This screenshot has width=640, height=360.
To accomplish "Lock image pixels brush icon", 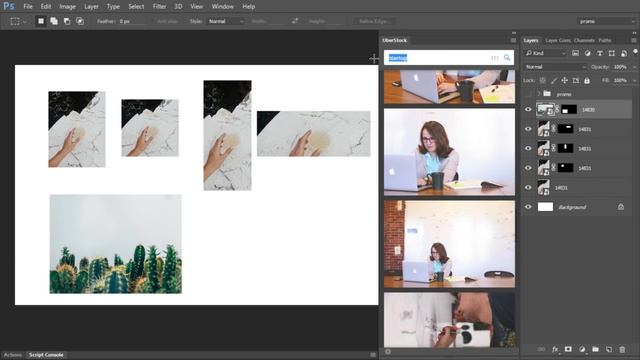I will point(553,81).
